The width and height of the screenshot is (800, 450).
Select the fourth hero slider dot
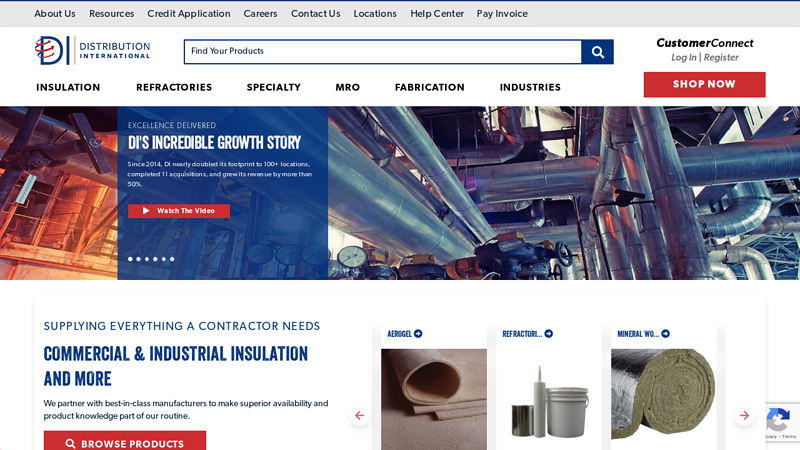coord(156,259)
